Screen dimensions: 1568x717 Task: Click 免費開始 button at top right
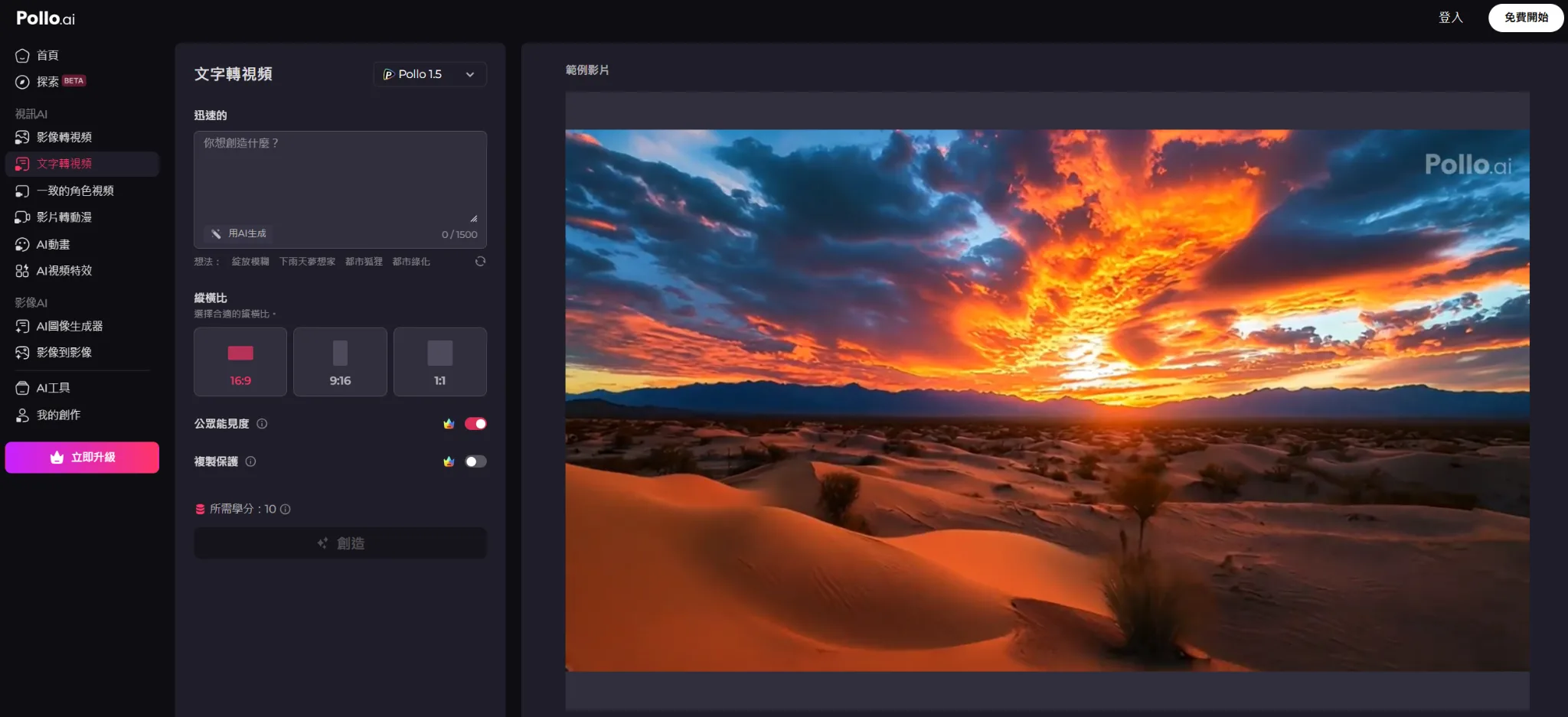[1525, 18]
